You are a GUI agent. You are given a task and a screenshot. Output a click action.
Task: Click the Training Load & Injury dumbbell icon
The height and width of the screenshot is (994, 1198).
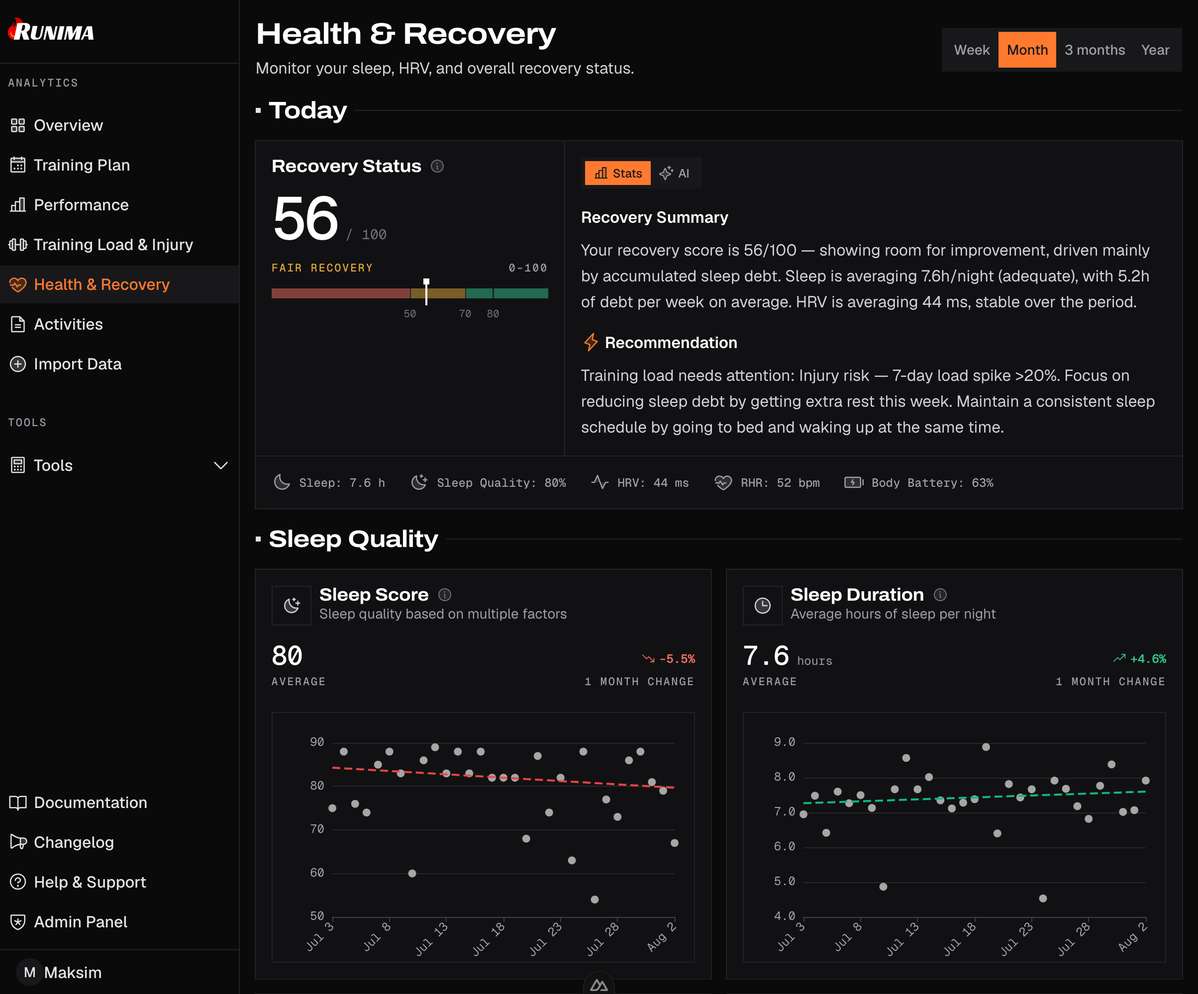tap(18, 244)
